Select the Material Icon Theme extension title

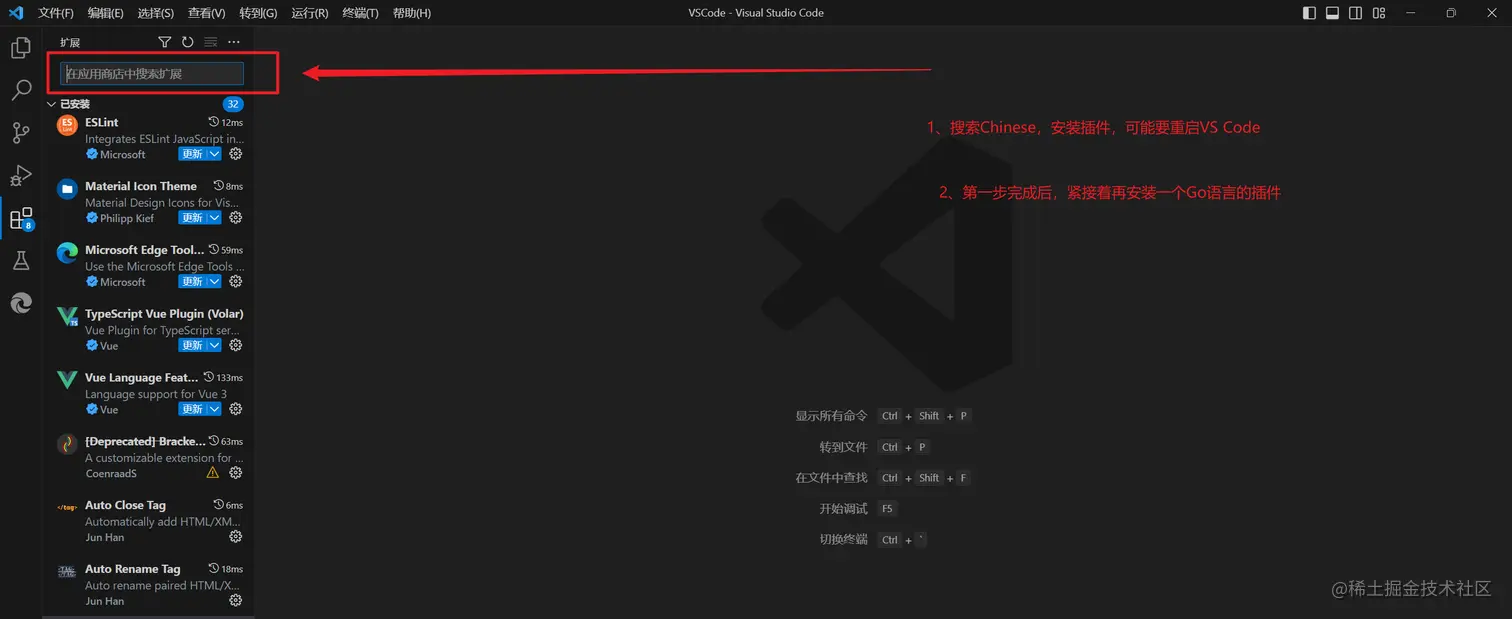click(141, 186)
